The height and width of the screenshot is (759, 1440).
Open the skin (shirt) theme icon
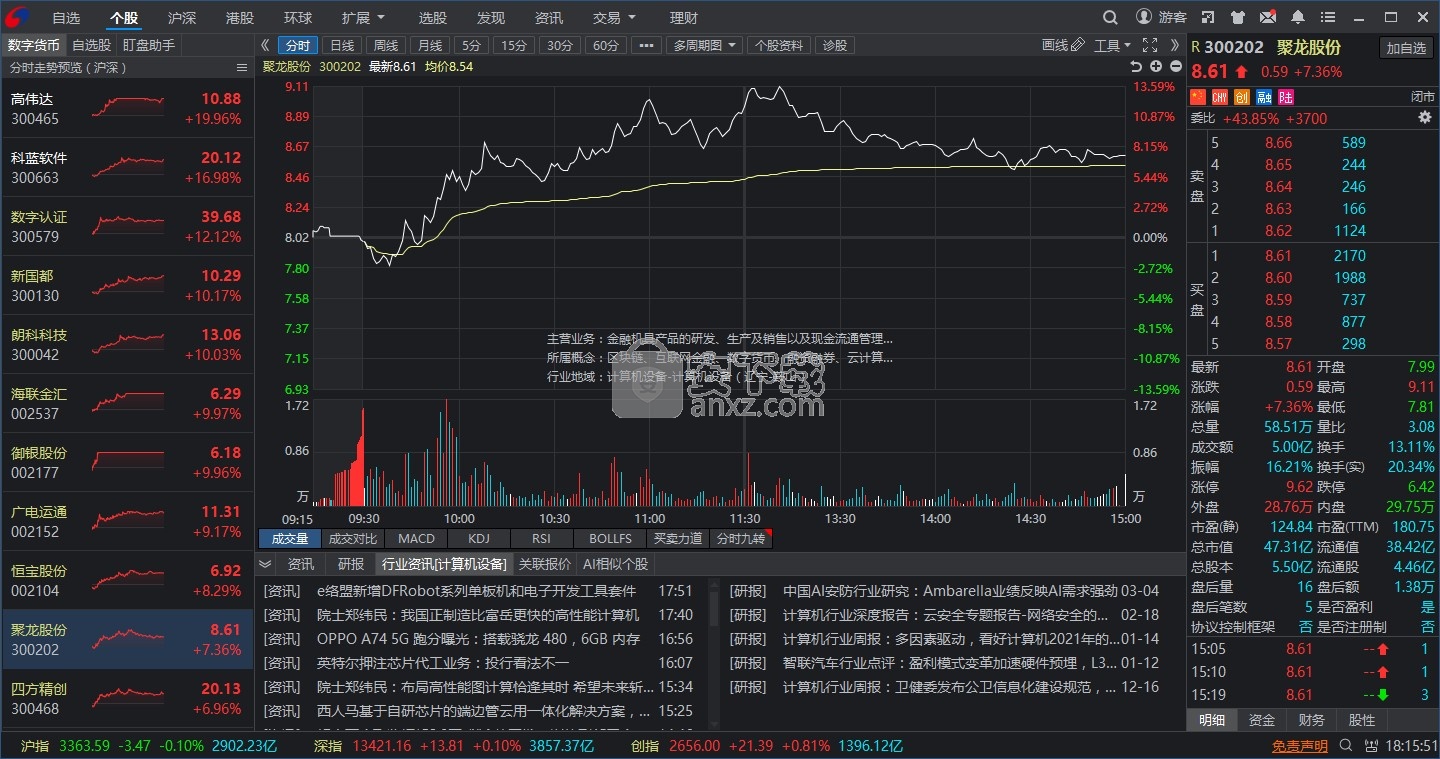pos(1238,17)
